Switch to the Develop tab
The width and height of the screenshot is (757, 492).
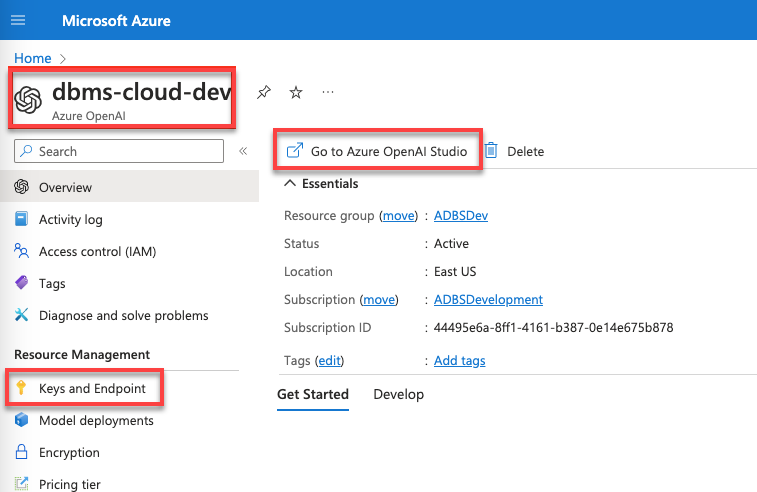398,394
